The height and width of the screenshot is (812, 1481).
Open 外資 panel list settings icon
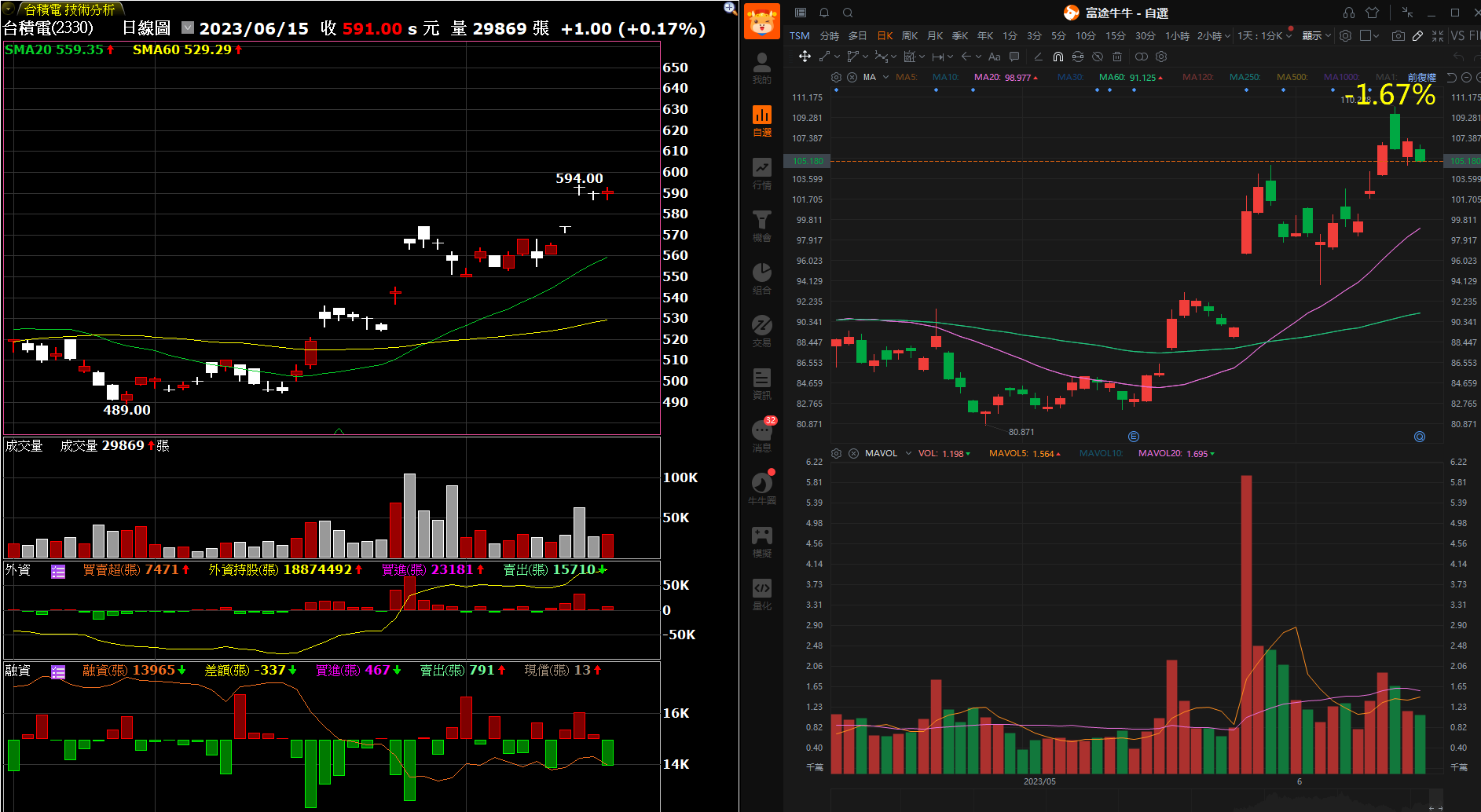point(58,572)
